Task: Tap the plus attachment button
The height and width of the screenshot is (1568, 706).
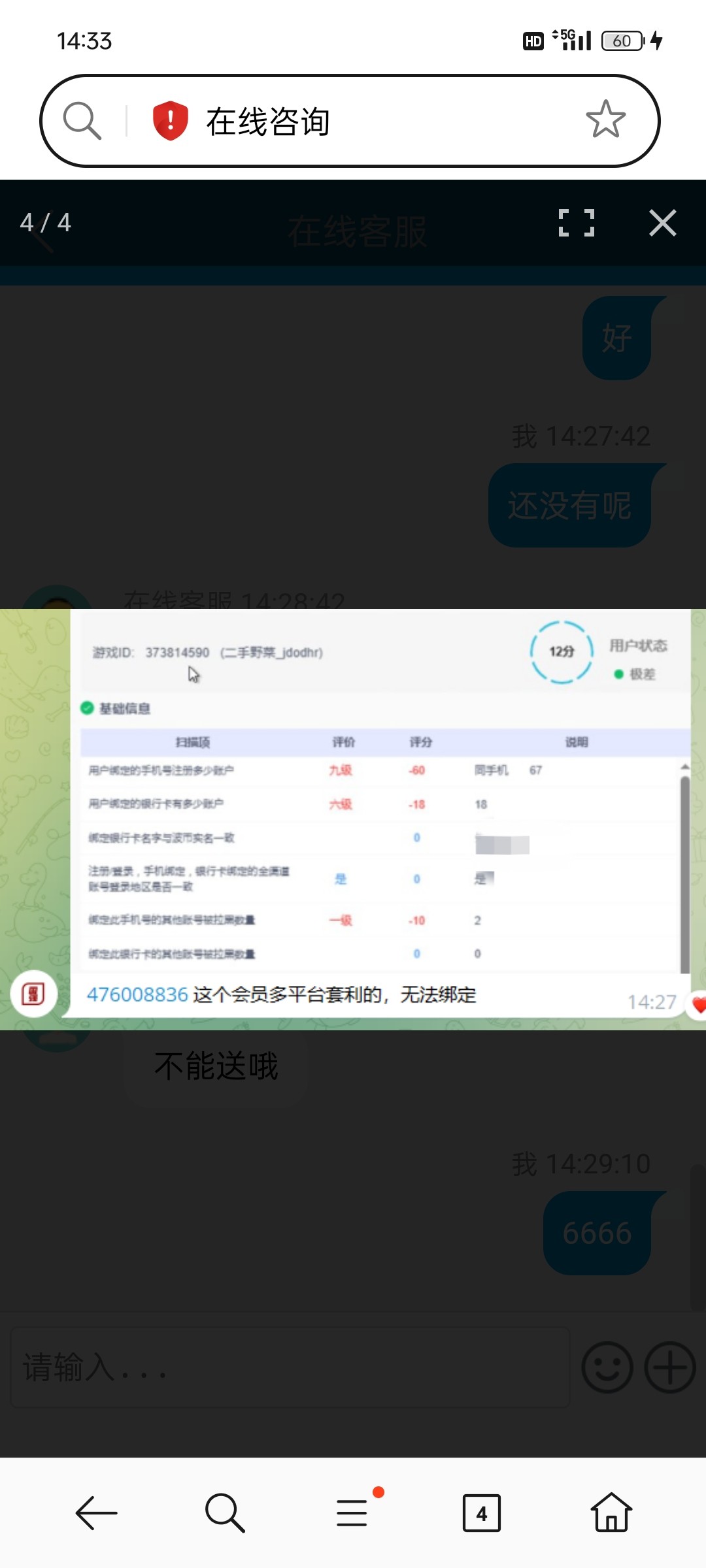Action: 669,1367
